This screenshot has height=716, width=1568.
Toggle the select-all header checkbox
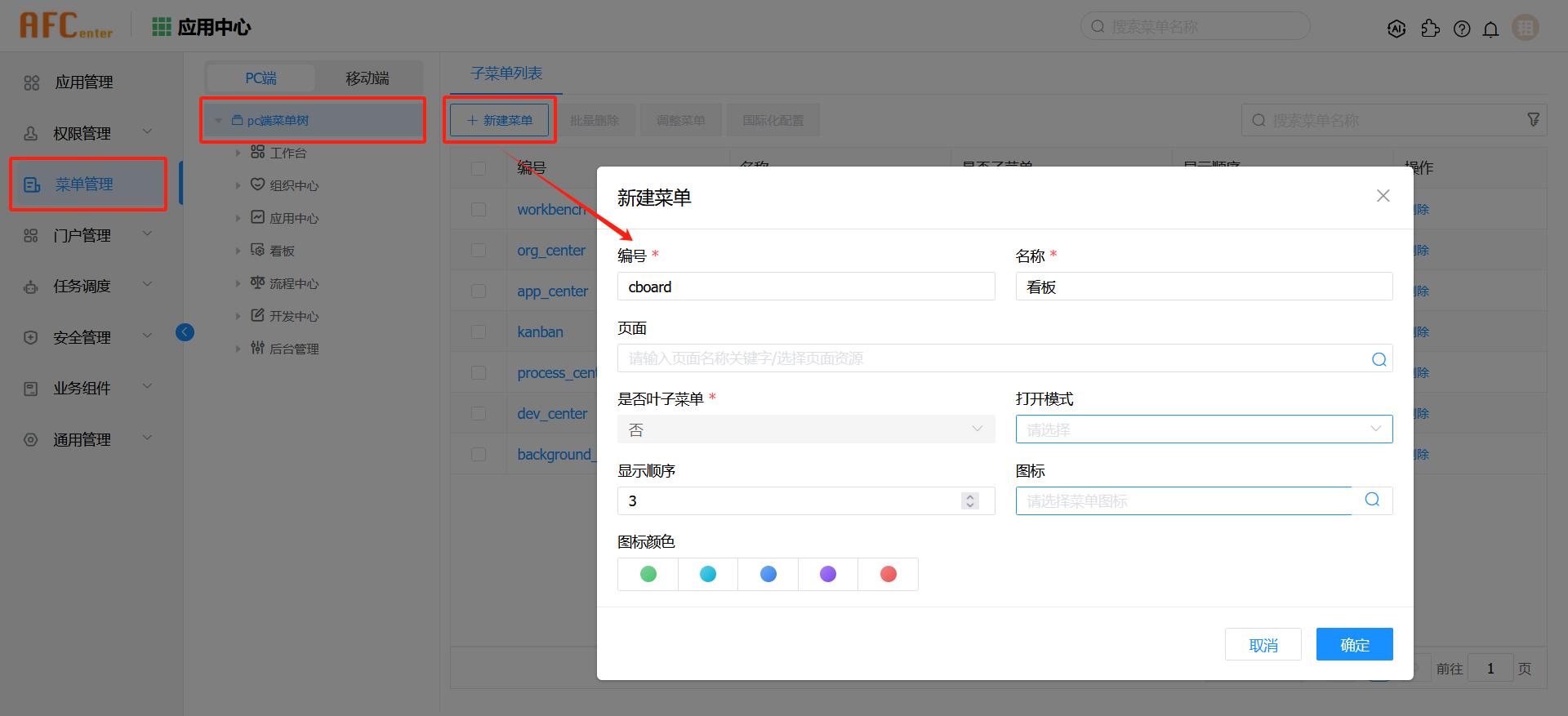click(479, 168)
